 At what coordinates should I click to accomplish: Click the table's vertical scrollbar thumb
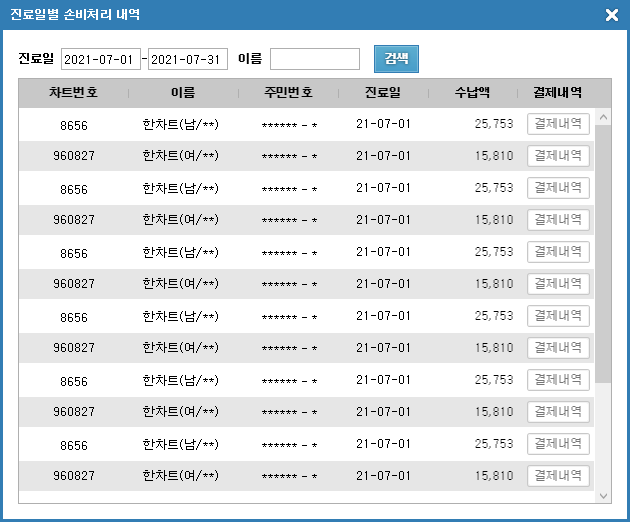(603, 254)
